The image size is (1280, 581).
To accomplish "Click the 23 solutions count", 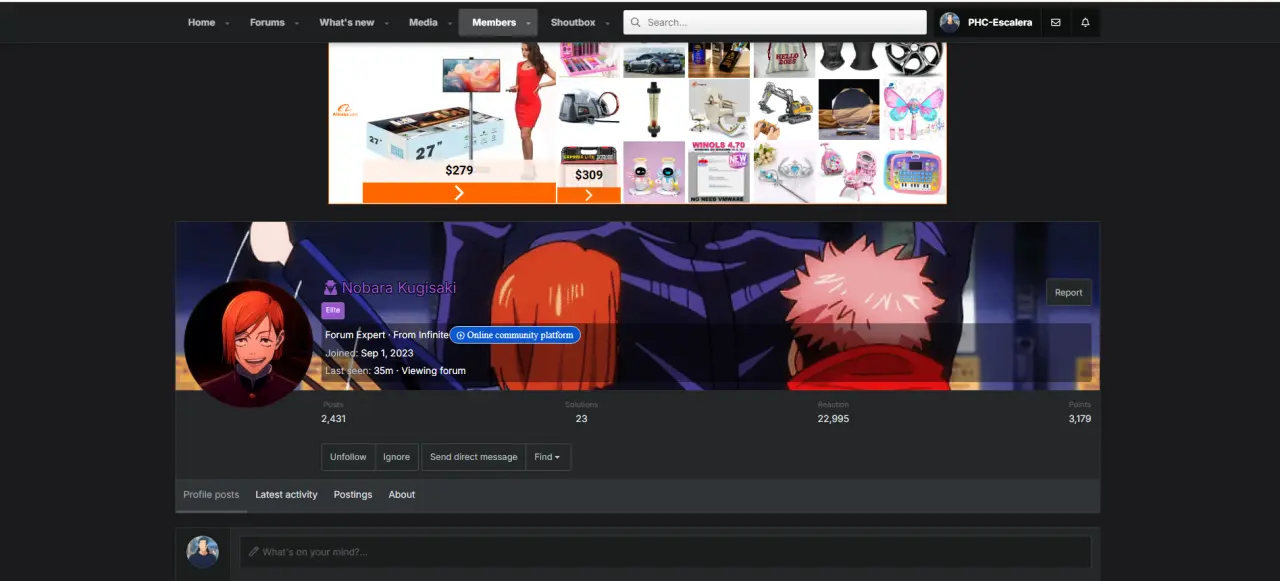I will pos(581,419).
